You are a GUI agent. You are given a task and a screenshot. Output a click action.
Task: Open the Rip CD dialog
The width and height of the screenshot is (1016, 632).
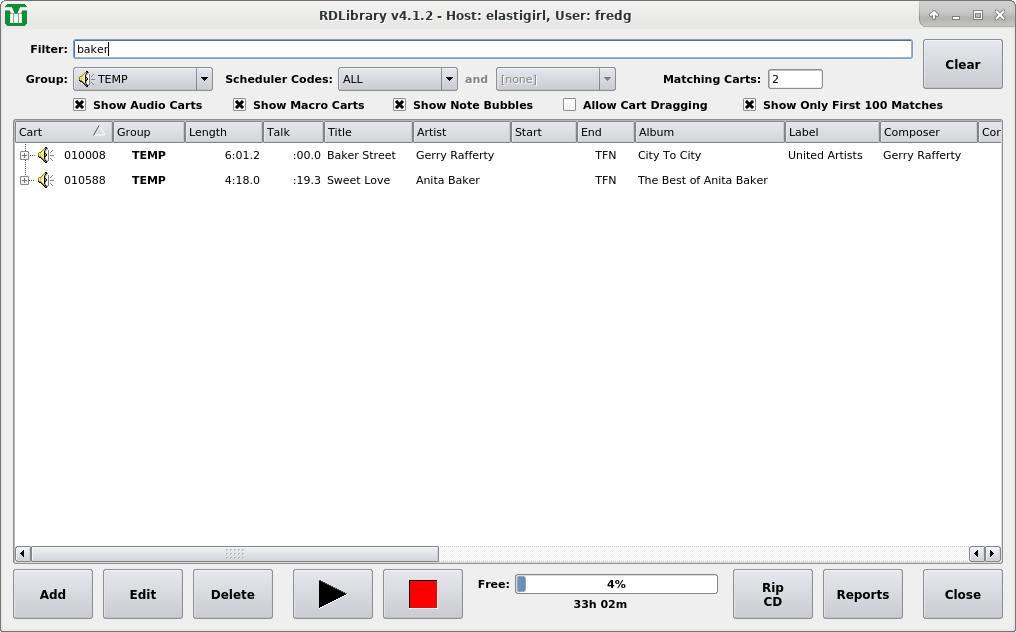pos(772,594)
